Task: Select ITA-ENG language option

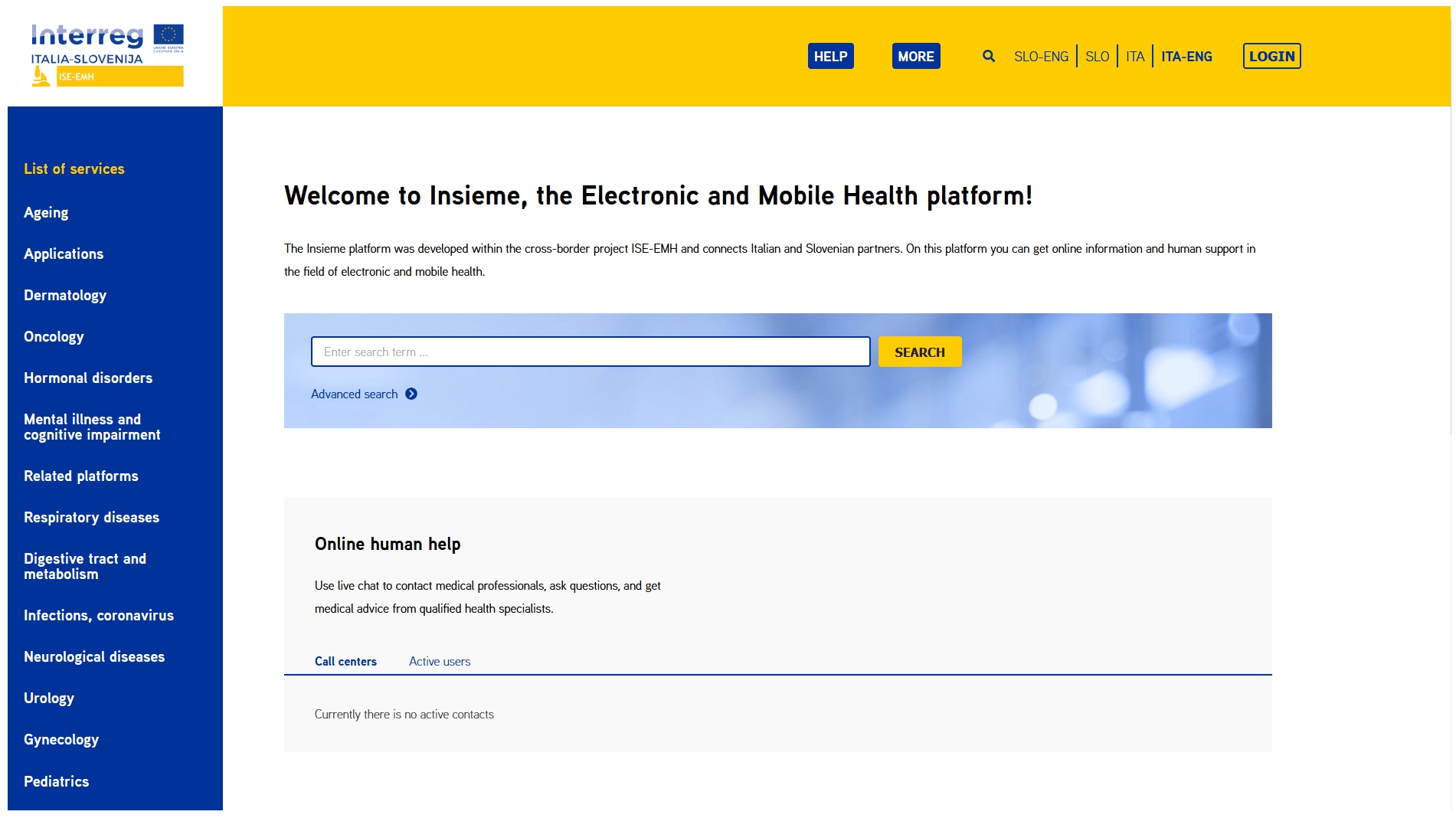Action: (1186, 57)
